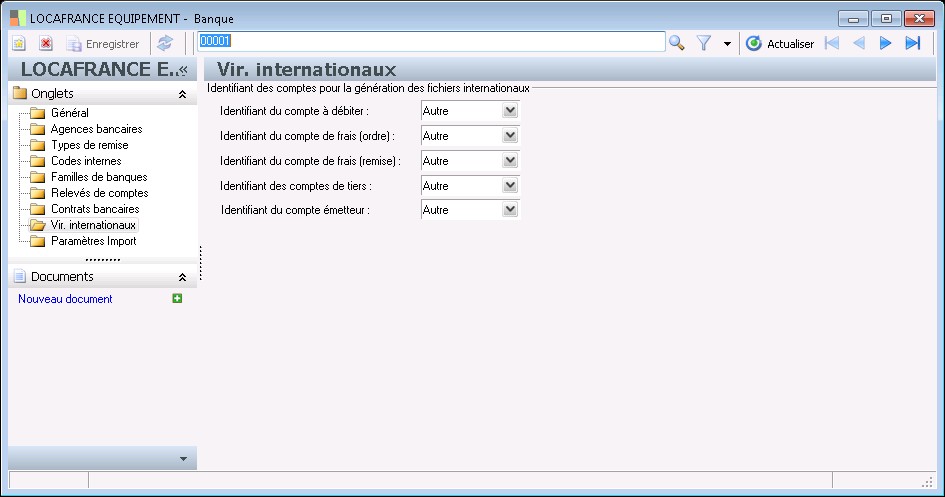Open the compte à débiter dropdown

tap(510, 111)
